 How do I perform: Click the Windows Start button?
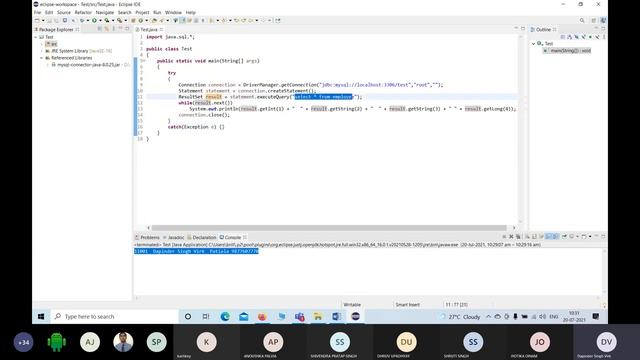(x=41, y=316)
